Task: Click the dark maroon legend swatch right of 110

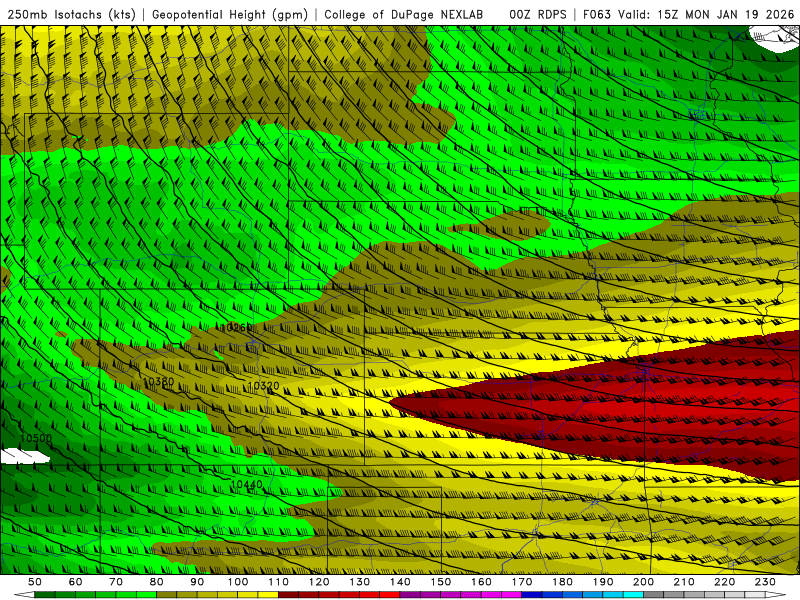Action: point(289,595)
